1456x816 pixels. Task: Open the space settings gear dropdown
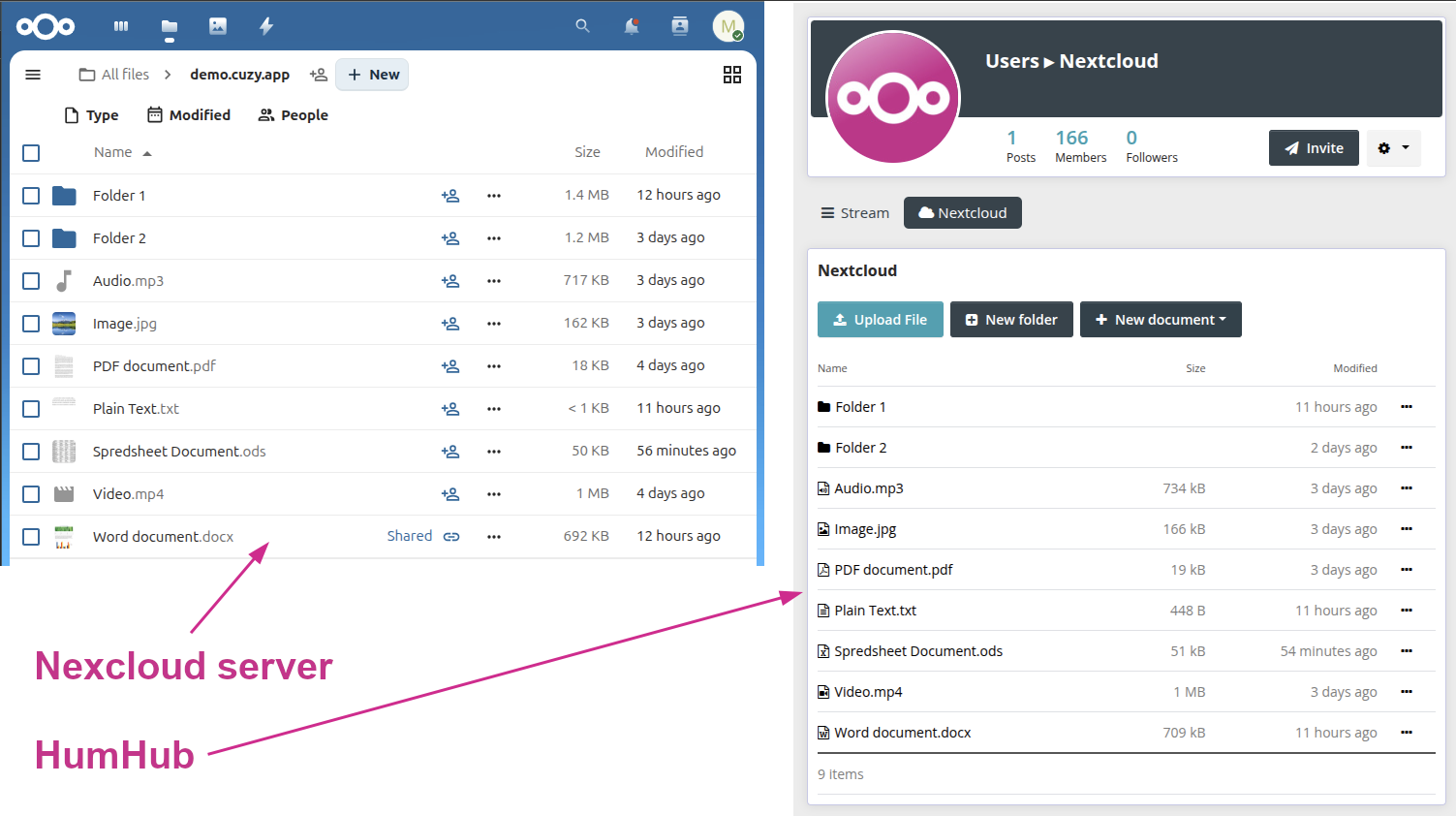coord(1393,148)
